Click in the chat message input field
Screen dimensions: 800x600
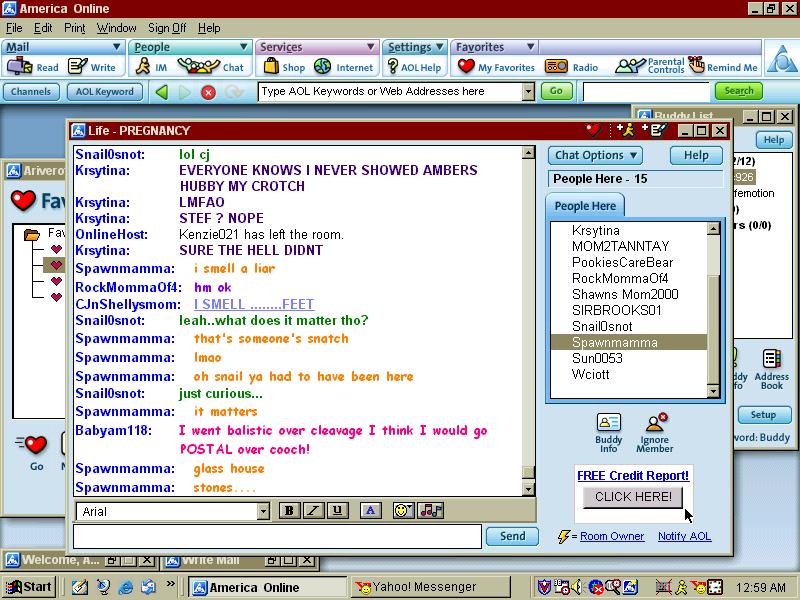[x=278, y=536]
